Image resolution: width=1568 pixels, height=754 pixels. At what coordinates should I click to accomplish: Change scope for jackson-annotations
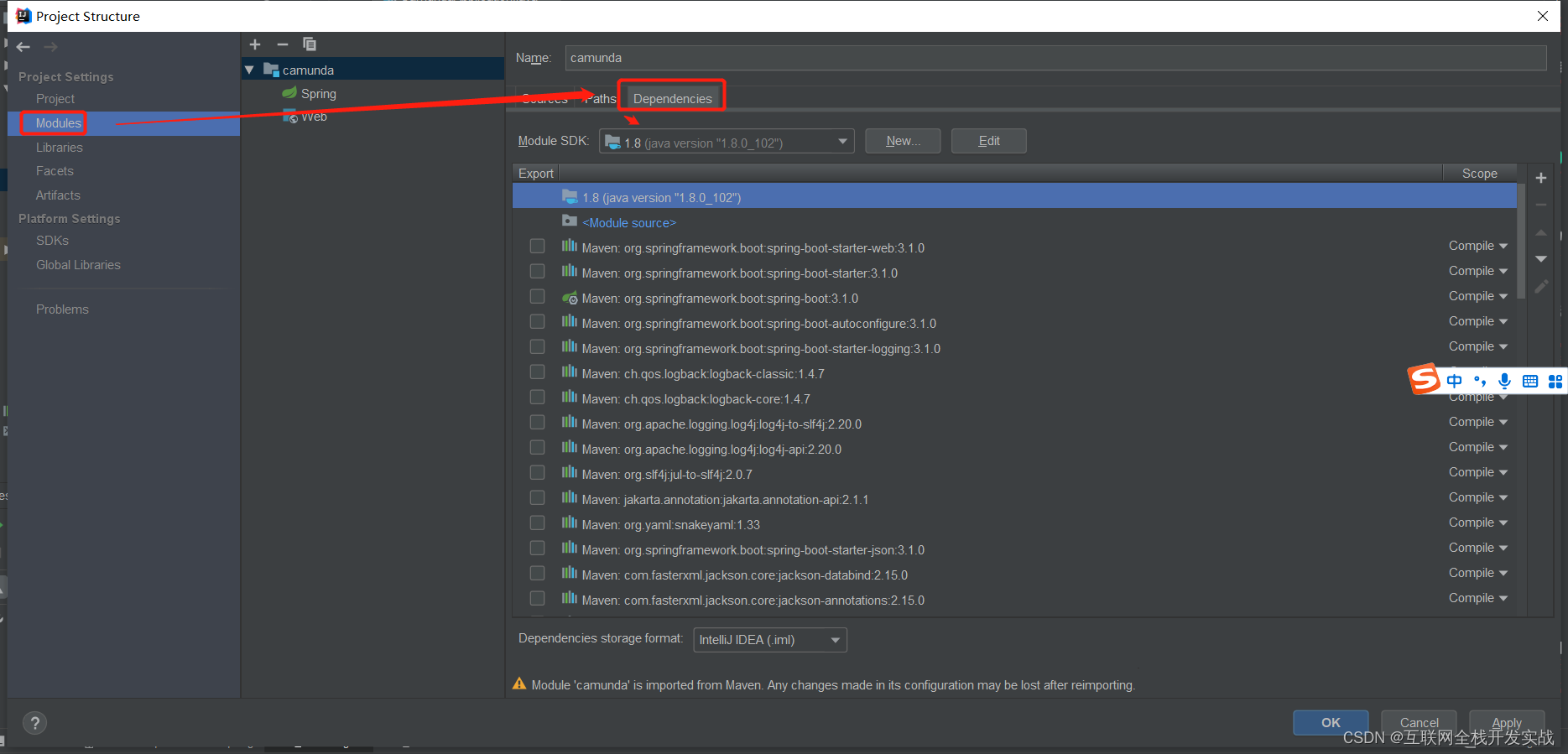point(1478,598)
